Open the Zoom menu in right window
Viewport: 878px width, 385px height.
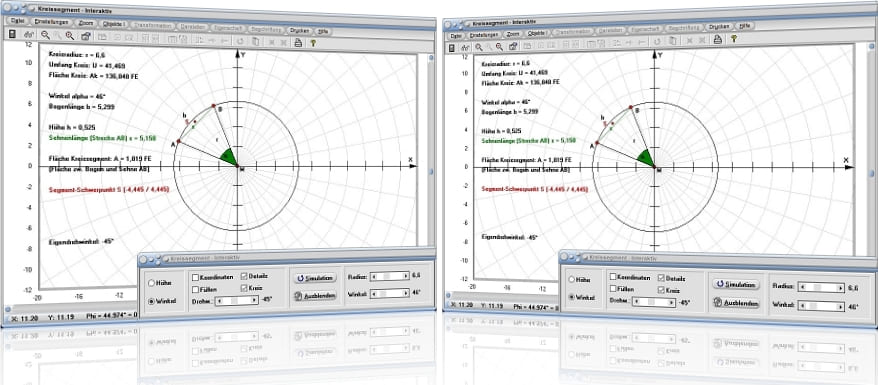[513, 33]
